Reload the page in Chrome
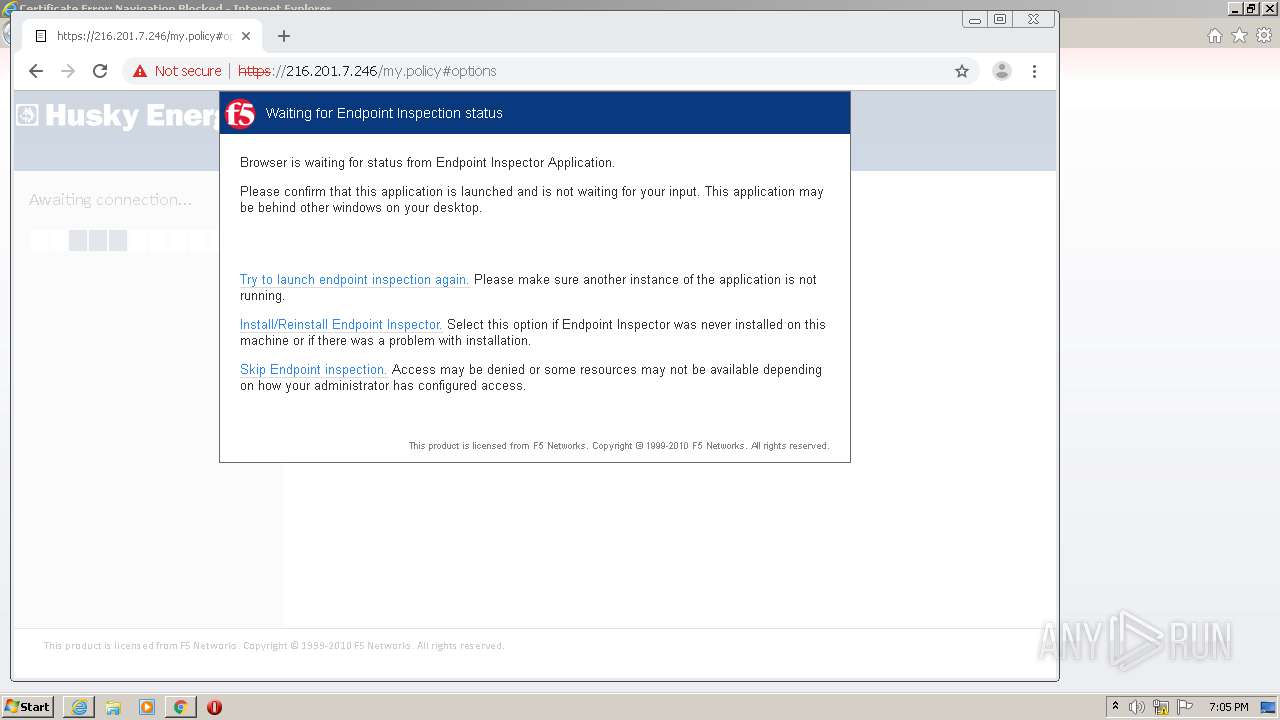Screen dimensions: 1280x720 pyautogui.click(x=100, y=71)
